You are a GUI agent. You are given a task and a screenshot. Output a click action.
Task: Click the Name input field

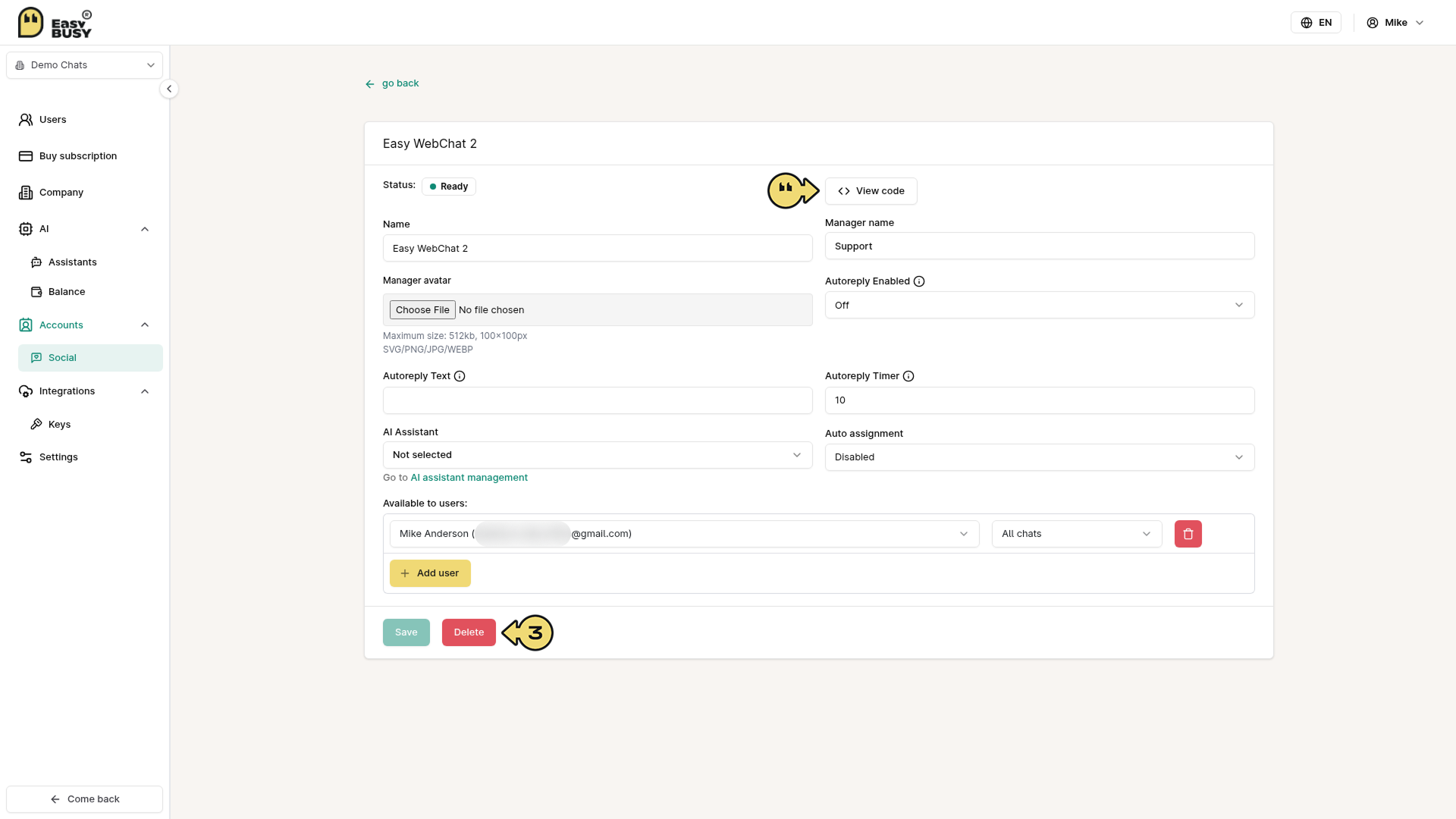coord(598,249)
